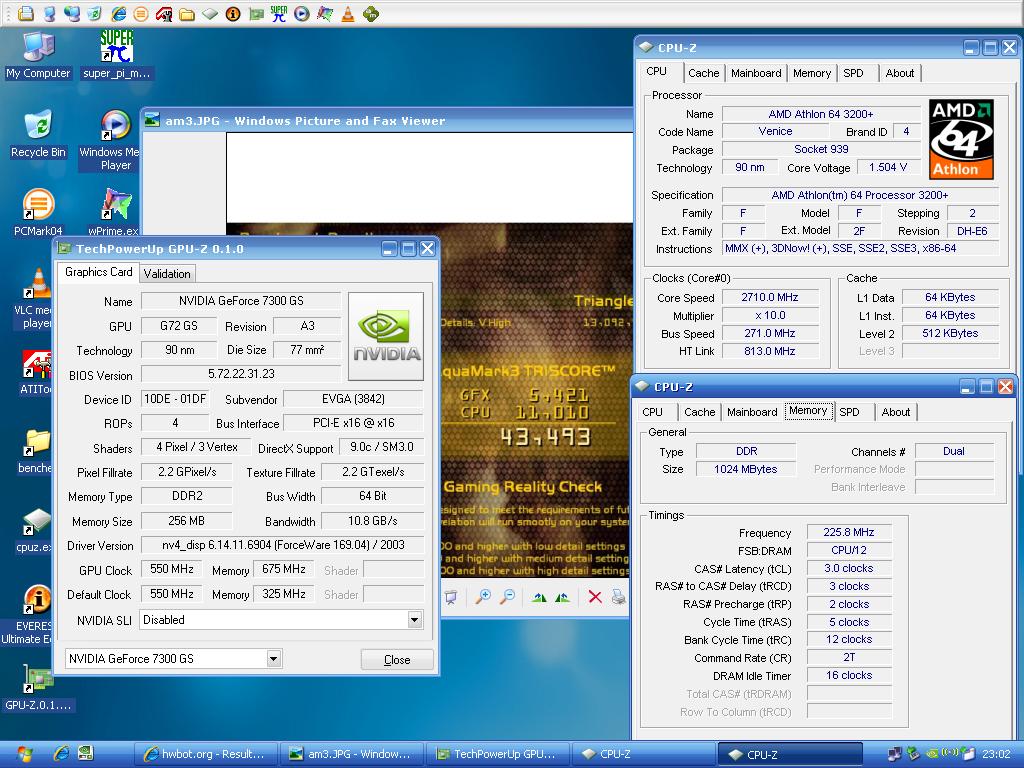Image resolution: width=1024 pixels, height=768 pixels.
Task: Click the Command Rate 2T value
Action: tap(848, 658)
